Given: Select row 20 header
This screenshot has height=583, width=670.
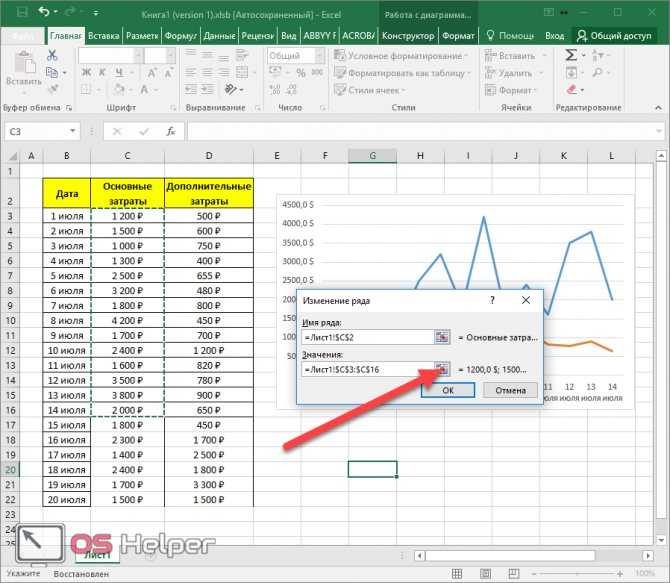Looking at the screenshot, I should pyautogui.click(x=10, y=469).
